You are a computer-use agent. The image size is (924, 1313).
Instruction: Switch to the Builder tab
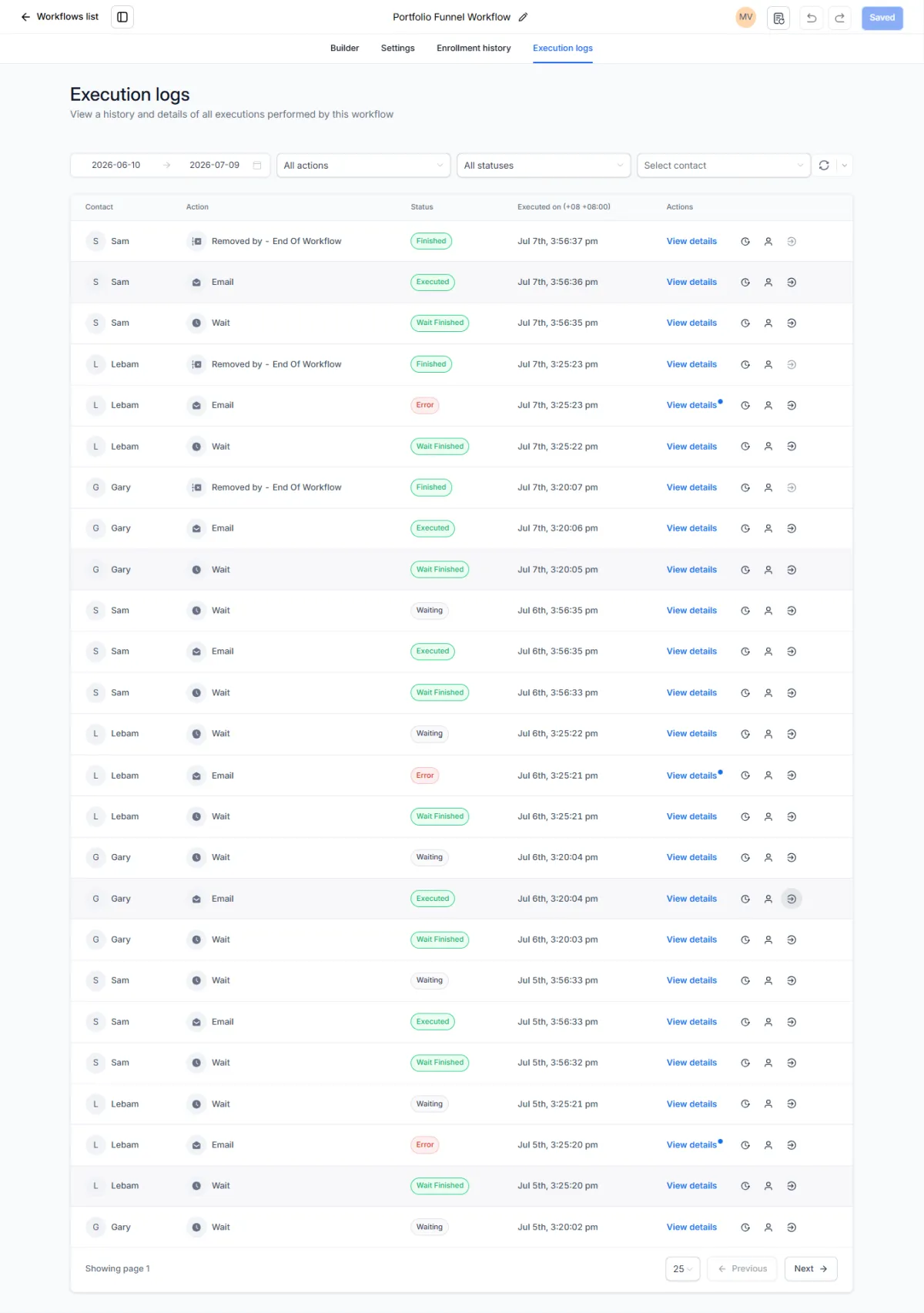tap(344, 49)
